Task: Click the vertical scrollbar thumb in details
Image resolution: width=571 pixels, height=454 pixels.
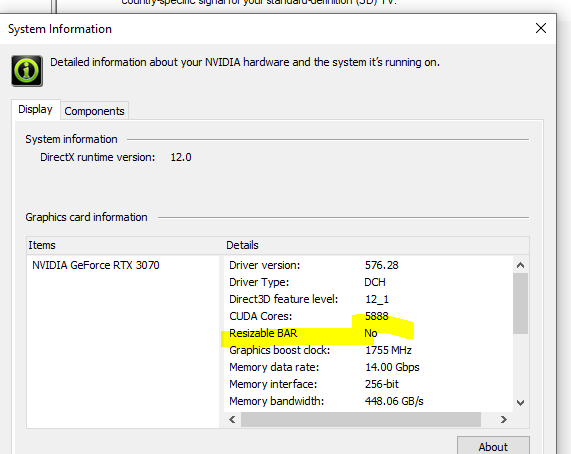Action: 520,303
